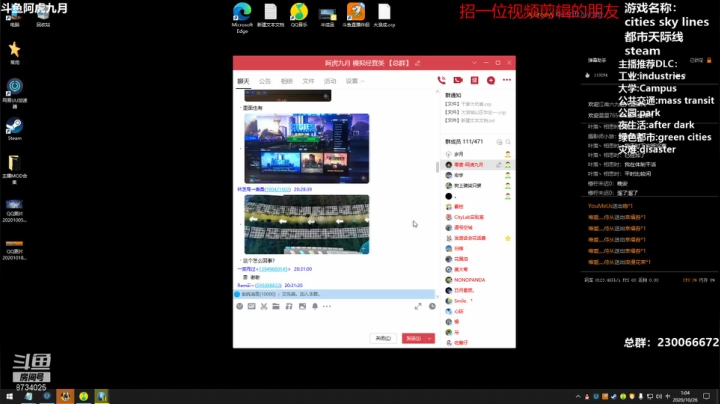Open first file entry in 群通知 panel
This screenshot has width=720, height=404.
(468, 104)
